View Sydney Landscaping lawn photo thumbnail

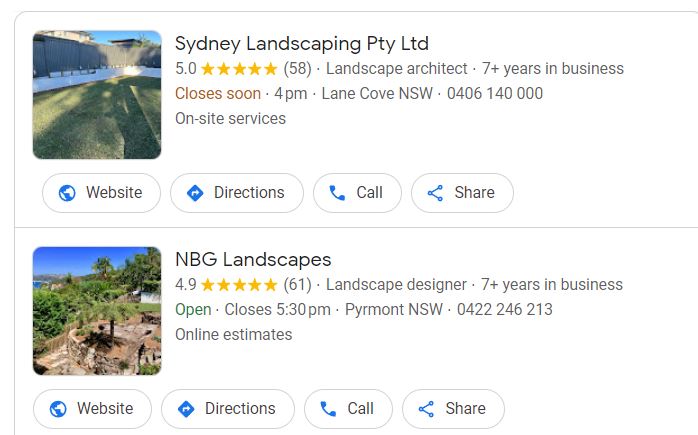(x=97, y=95)
